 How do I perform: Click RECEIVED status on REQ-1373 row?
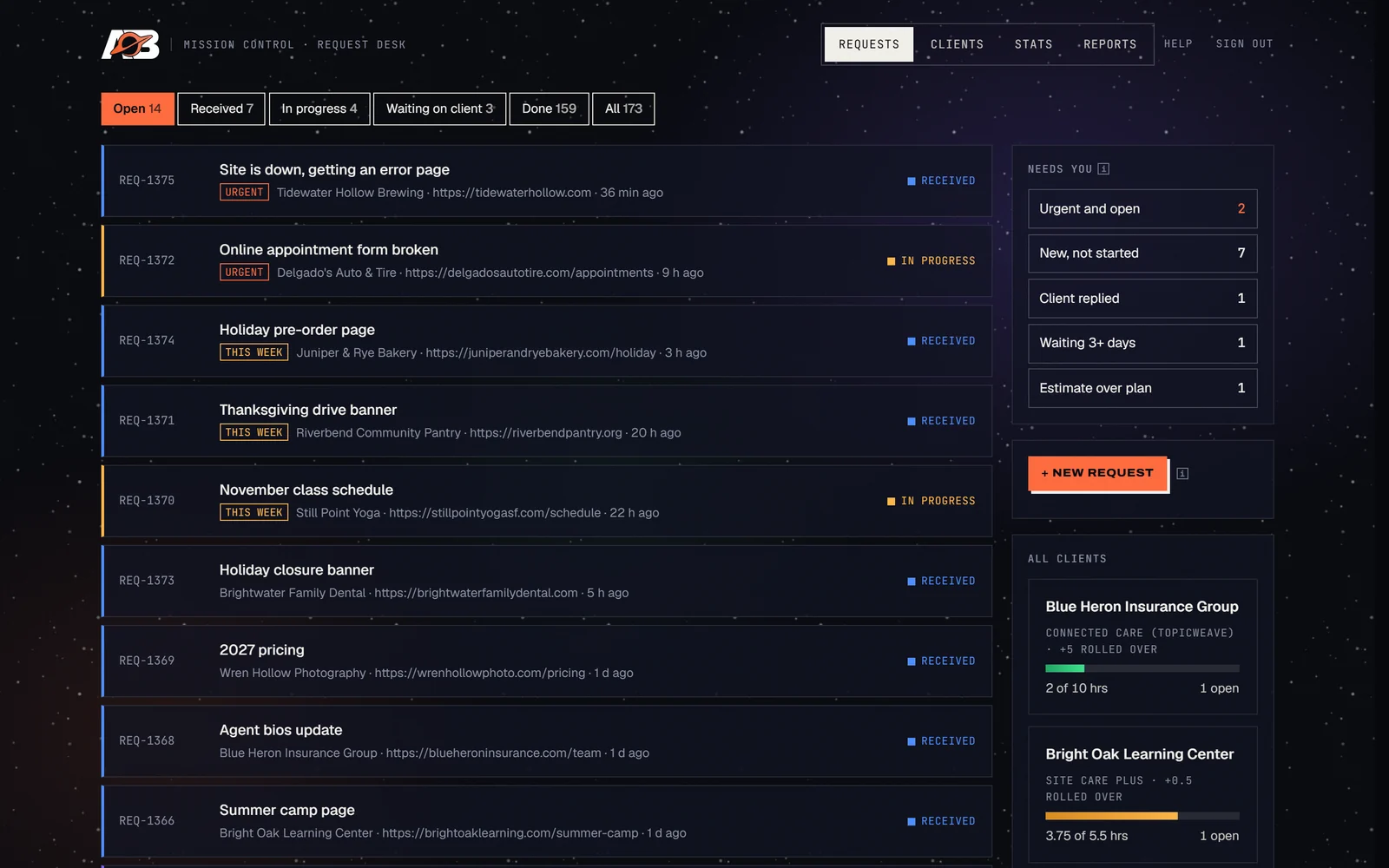point(941,581)
